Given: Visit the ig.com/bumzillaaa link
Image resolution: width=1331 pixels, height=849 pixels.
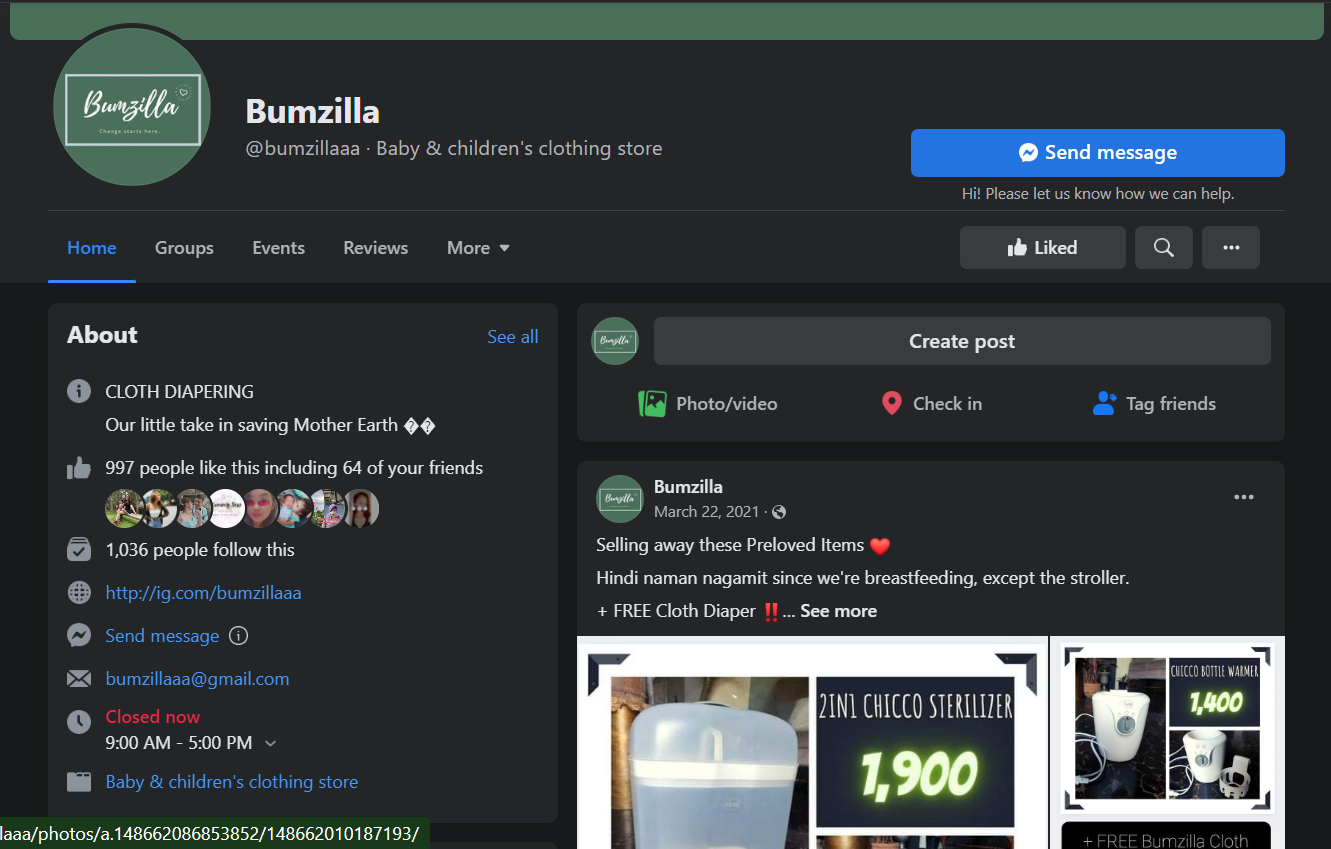Looking at the screenshot, I should [203, 593].
